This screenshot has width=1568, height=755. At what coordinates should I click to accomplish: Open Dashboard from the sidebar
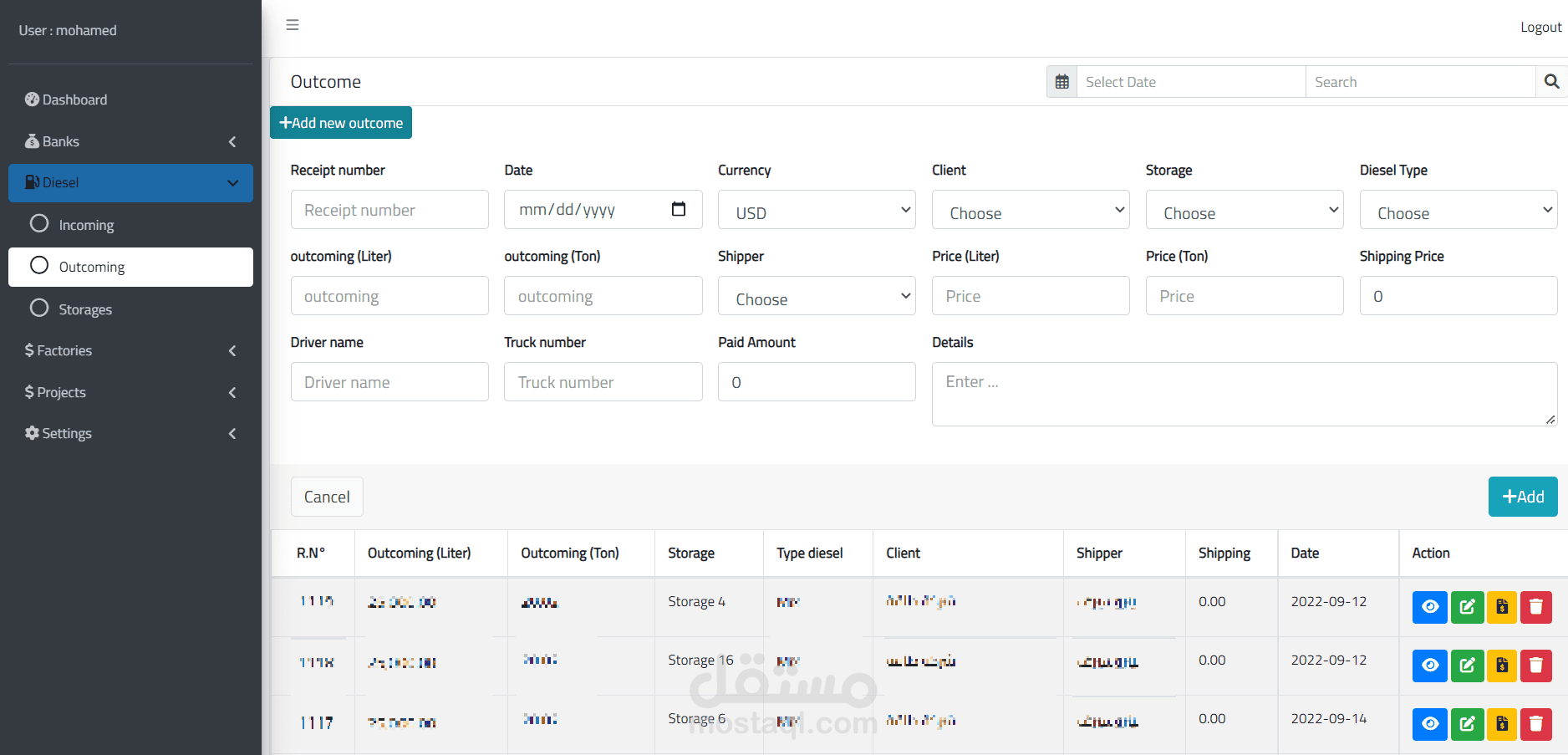[74, 99]
